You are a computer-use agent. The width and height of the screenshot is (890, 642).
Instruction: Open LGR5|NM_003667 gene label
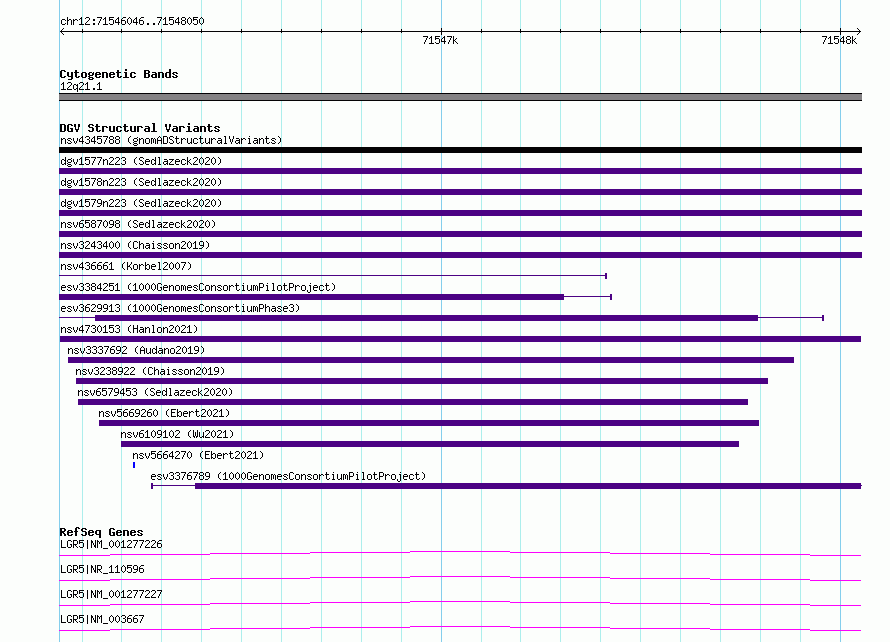pyautogui.click(x=102, y=619)
